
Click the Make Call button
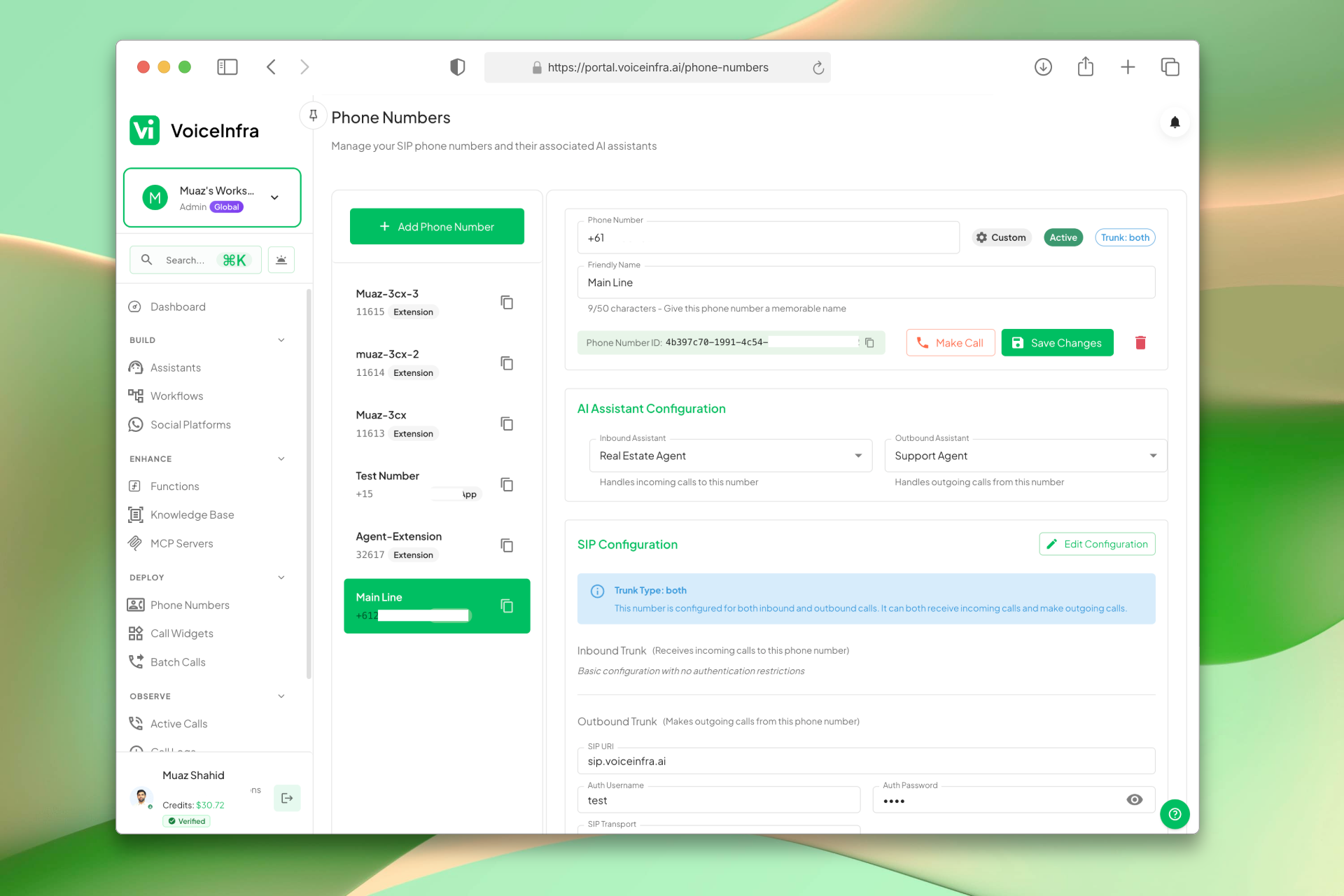pyautogui.click(x=951, y=342)
